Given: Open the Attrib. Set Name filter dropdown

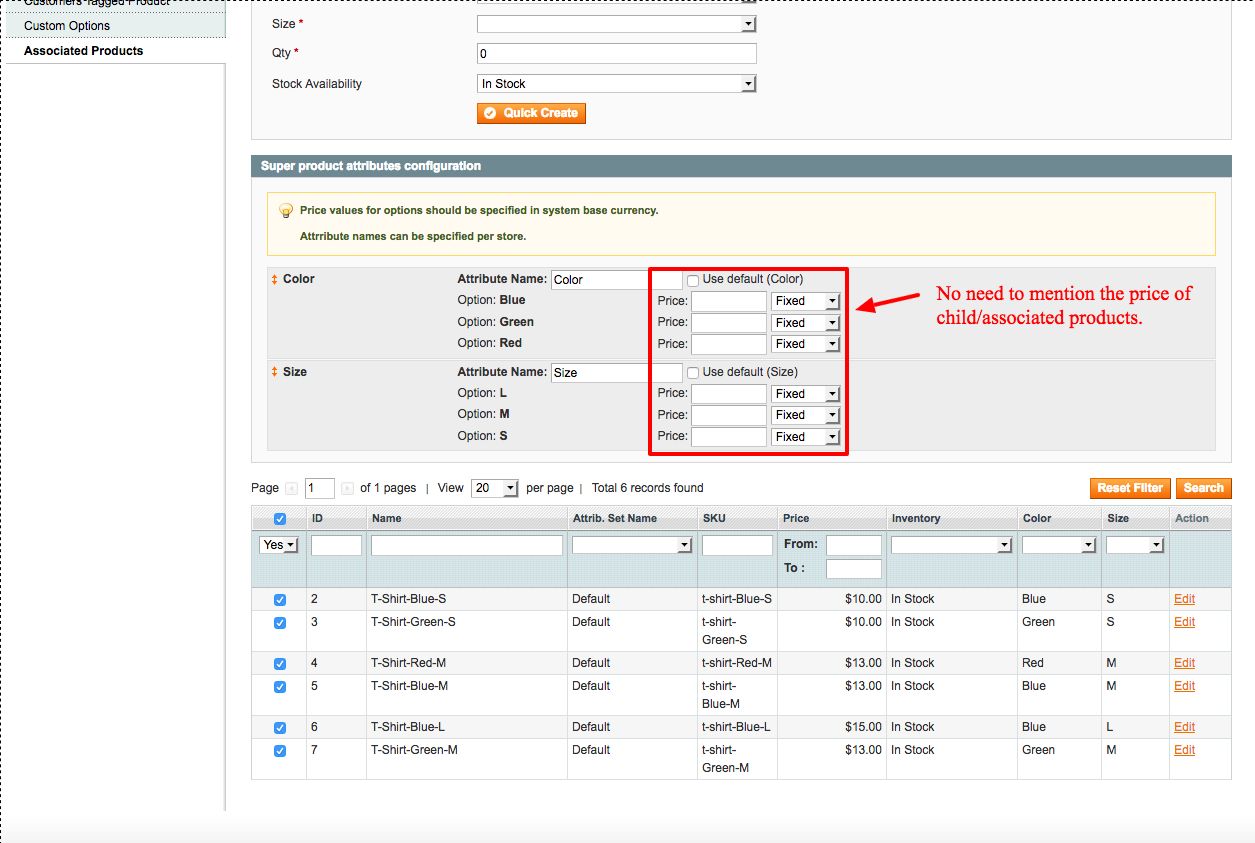Looking at the screenshot, I should click(x=632, y=545).
